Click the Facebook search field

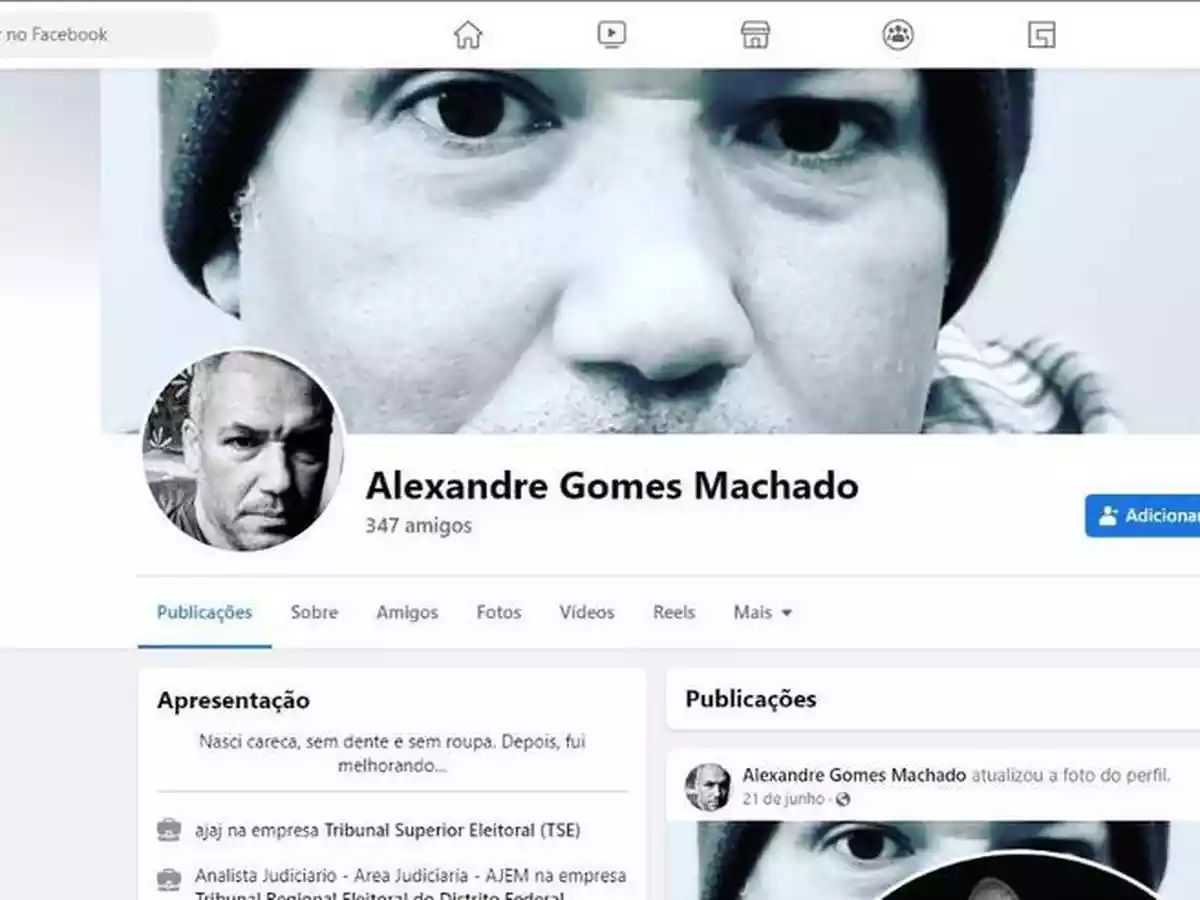105,35
